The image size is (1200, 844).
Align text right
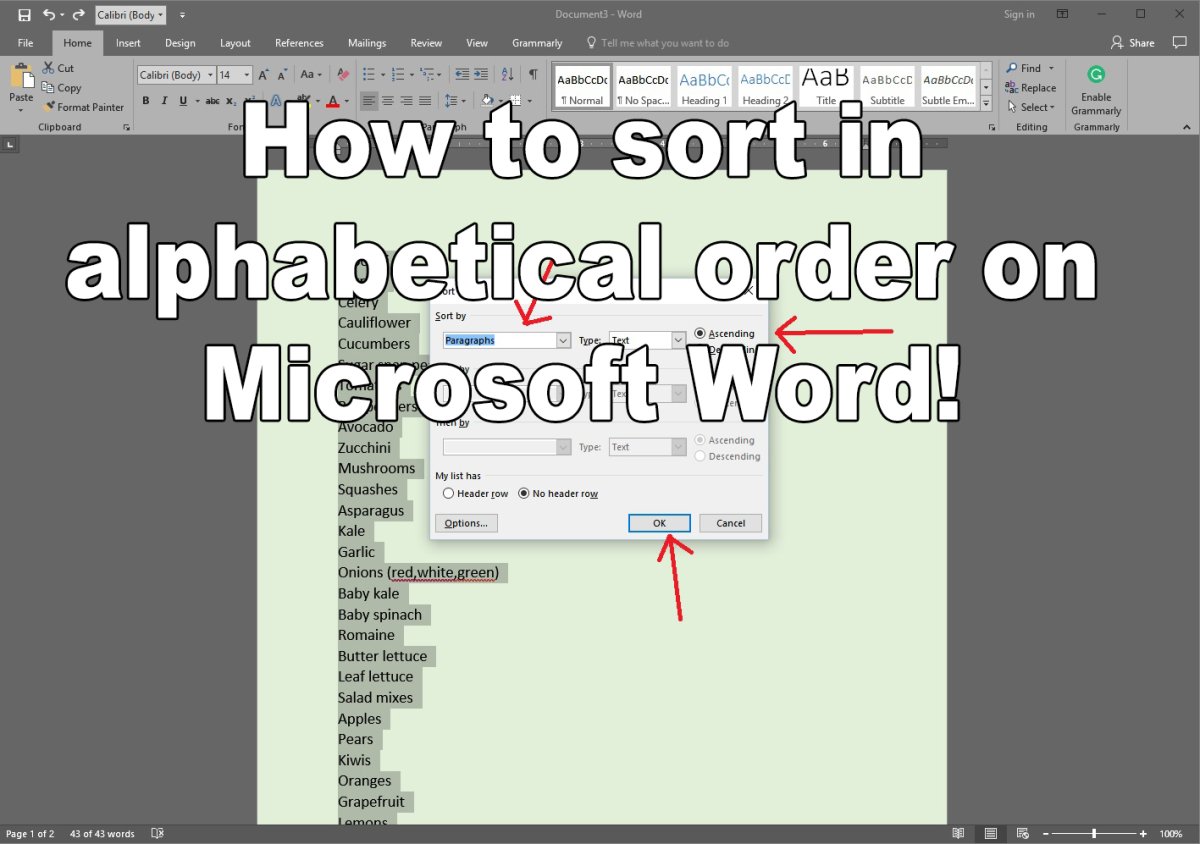(406, 101)
